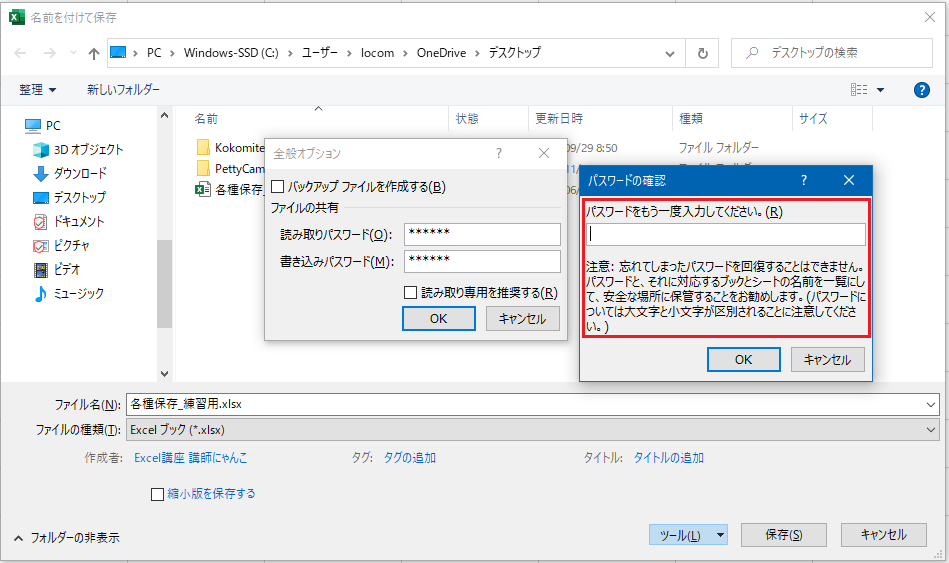Click the password re-entry field
The height and width of the screenshot is (563, 949).
[x=726, y=234]
